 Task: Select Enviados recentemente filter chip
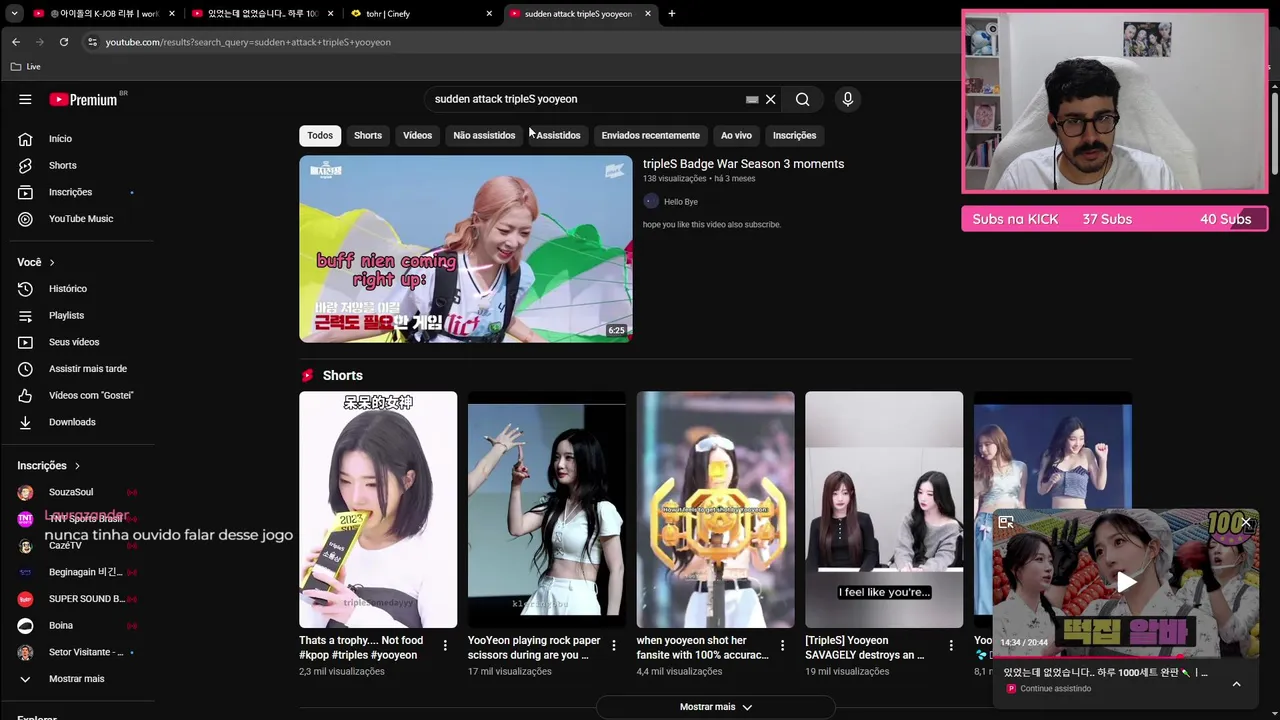pyautogui.click(x=650, y=135)
